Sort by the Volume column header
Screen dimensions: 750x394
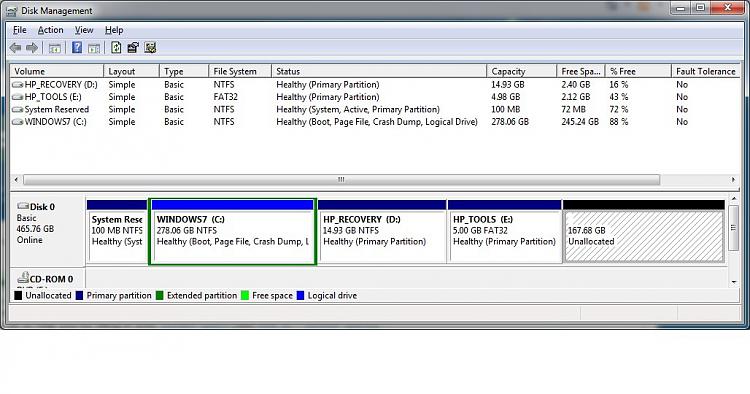tap(56, 71)
